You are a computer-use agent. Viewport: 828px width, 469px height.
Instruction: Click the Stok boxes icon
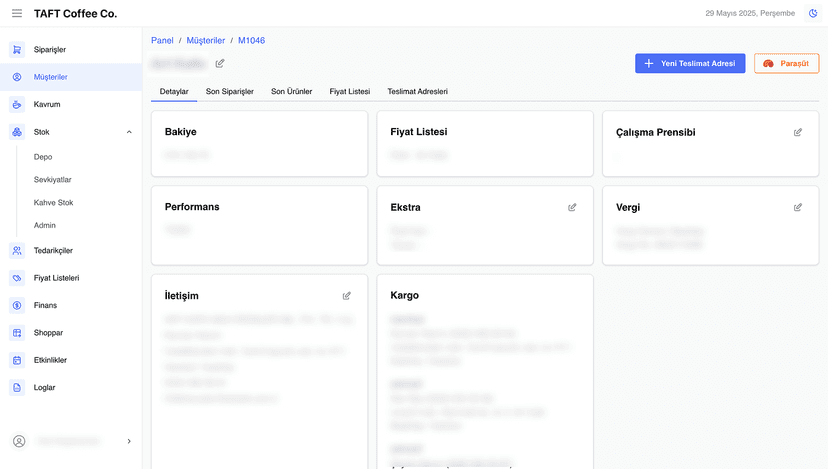[x=17, y=132]
